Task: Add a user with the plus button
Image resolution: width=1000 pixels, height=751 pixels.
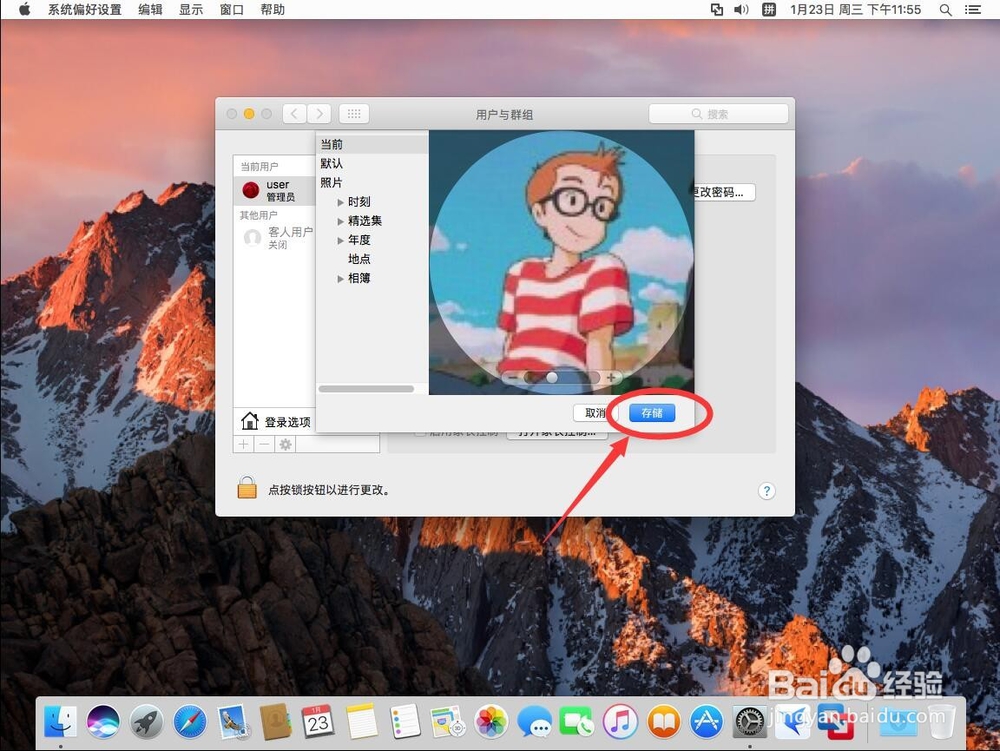Action: (244, 444)
